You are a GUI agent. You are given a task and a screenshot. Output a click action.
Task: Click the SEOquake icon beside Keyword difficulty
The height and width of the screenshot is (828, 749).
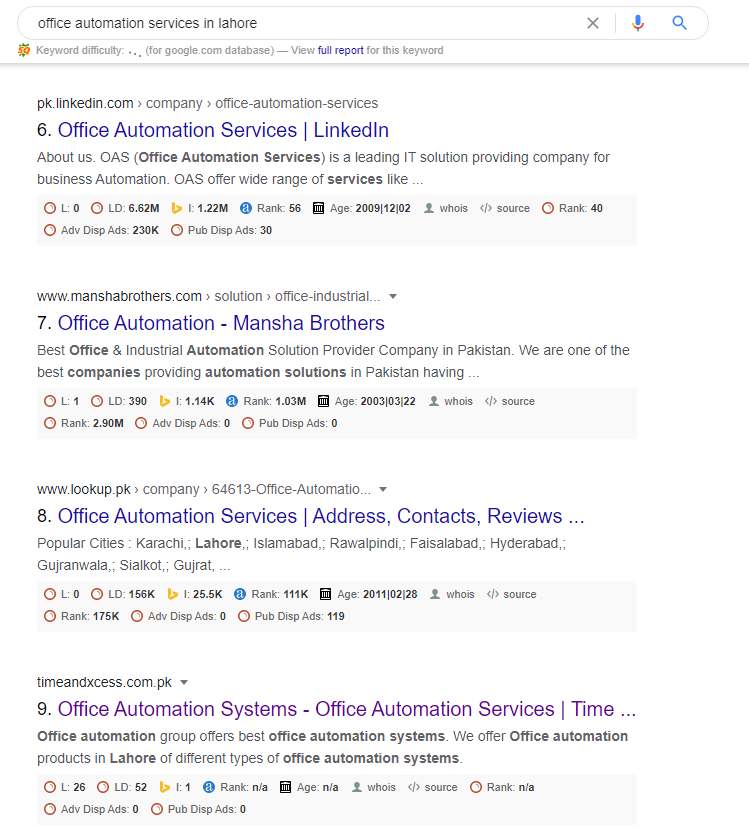tap(24, 50)
